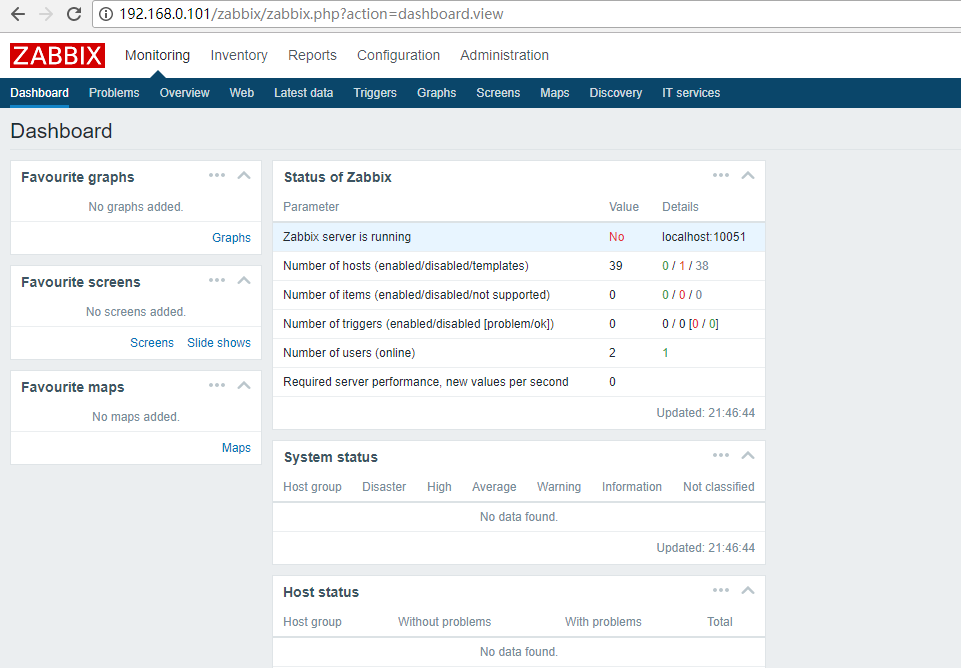The image size is (961, 668).
Task: Click the Not classified column header
Action: point(719,487)
